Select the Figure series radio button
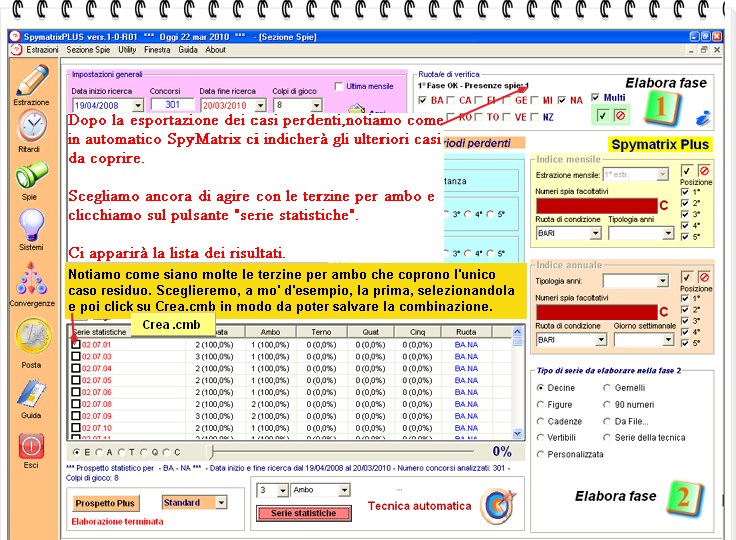The height and width of the screenshot is (540, 736). pos(541,405)
